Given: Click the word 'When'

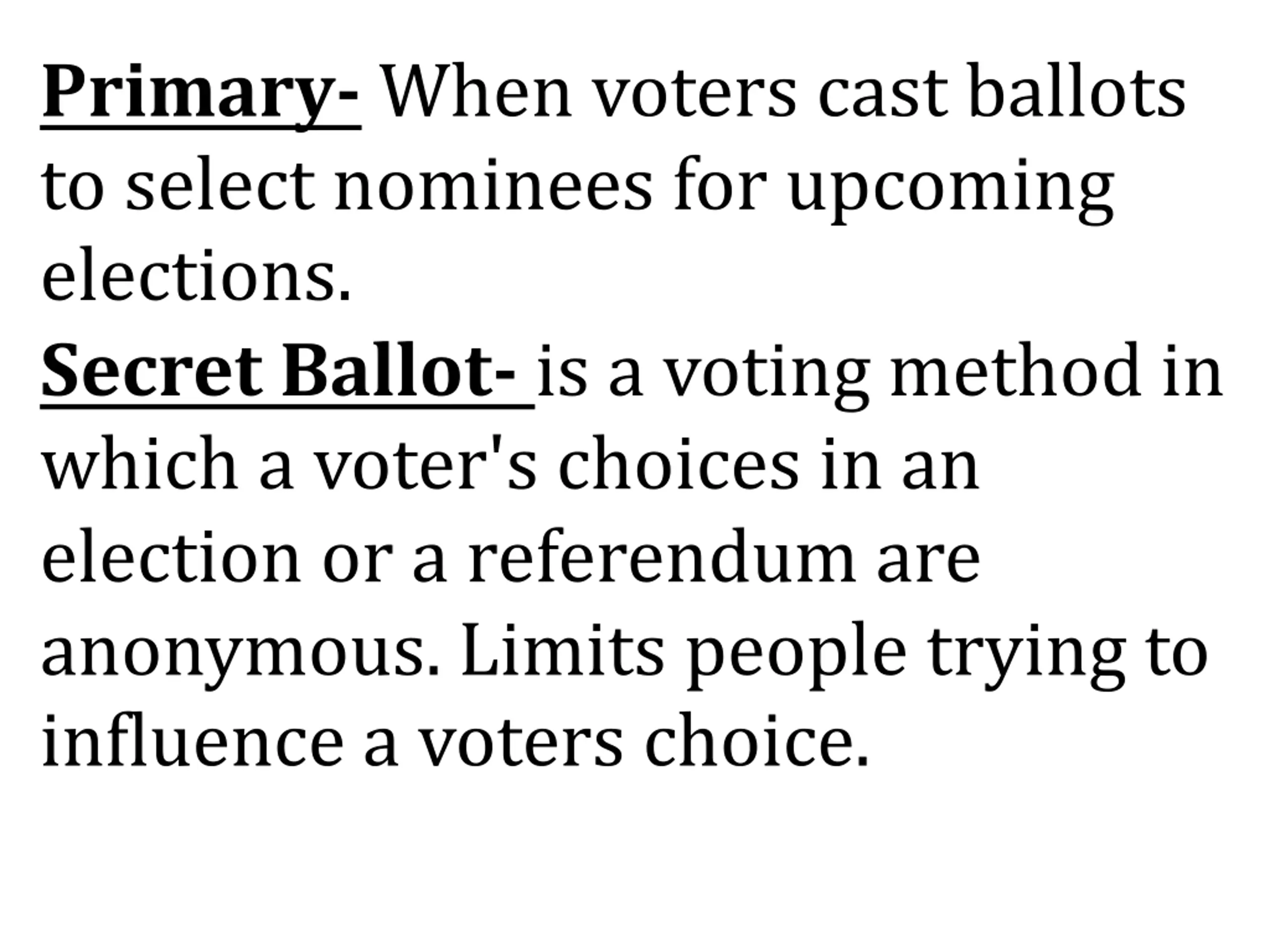Looking at the screenshot, I should 477,91.
